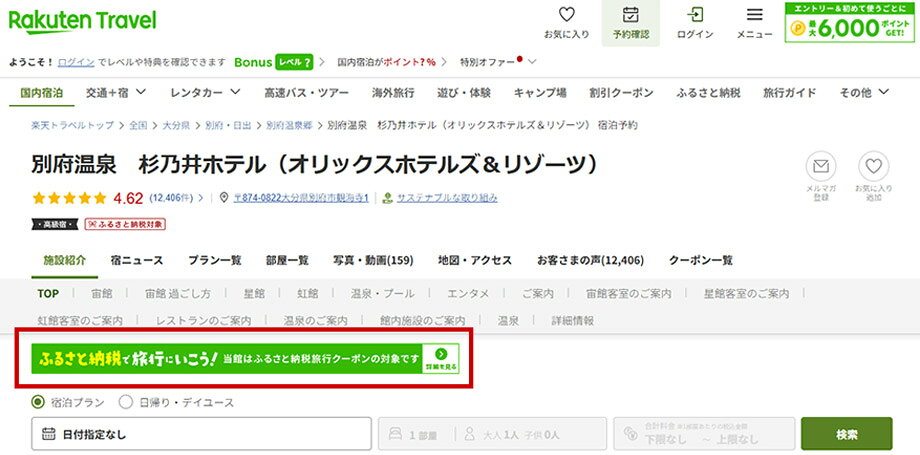Open 割引クーポン menu item
This screenshot has height=455, width=920.
pos(621,93)
